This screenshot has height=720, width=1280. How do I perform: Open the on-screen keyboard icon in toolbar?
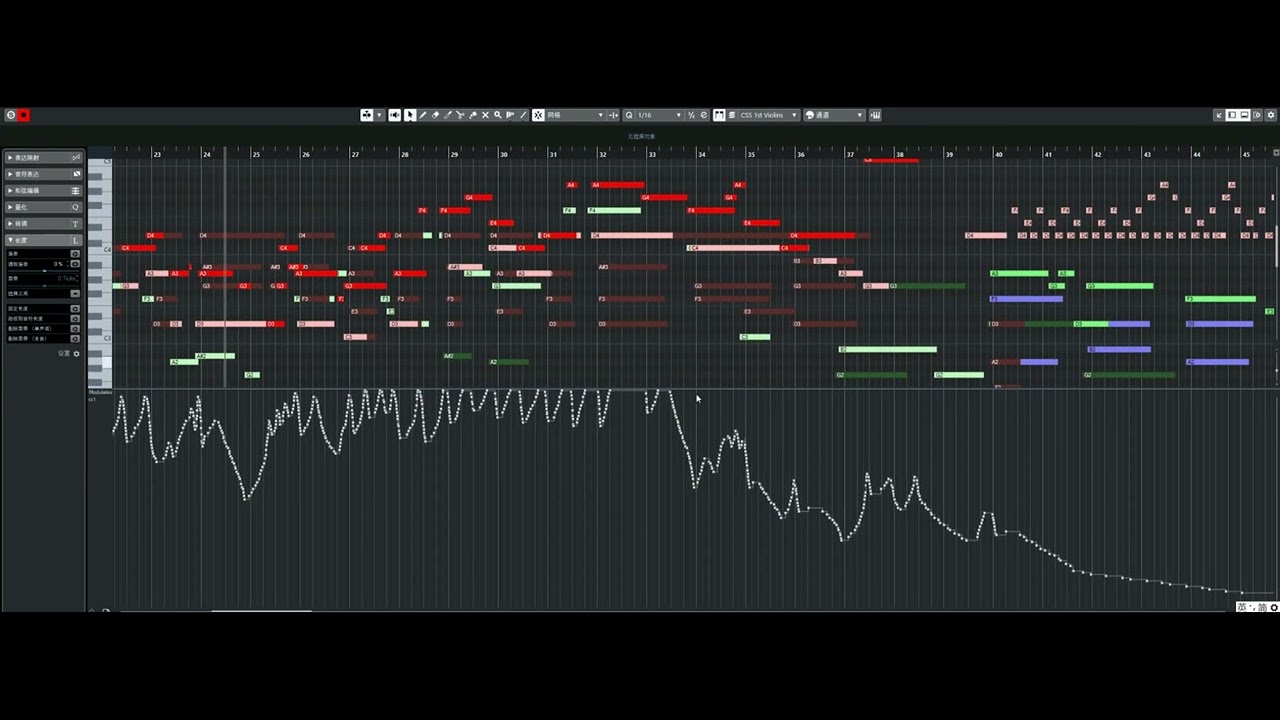click(876, 115)
